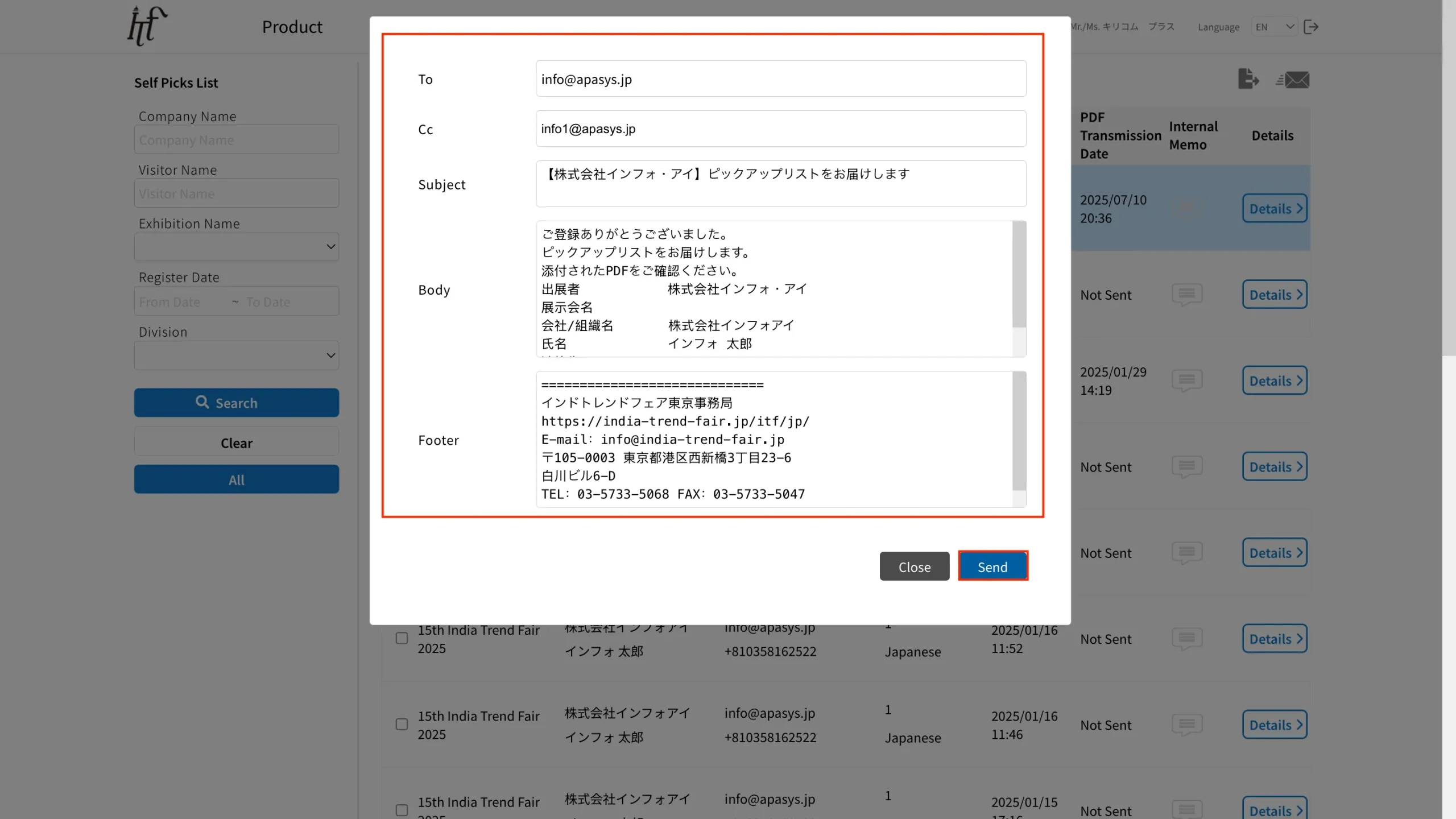Image resolution: width=1456 pixels, height=819 pixels.
Task: Click the 2025/07/10 20:36 date cell
Action: pos(1113,209)
